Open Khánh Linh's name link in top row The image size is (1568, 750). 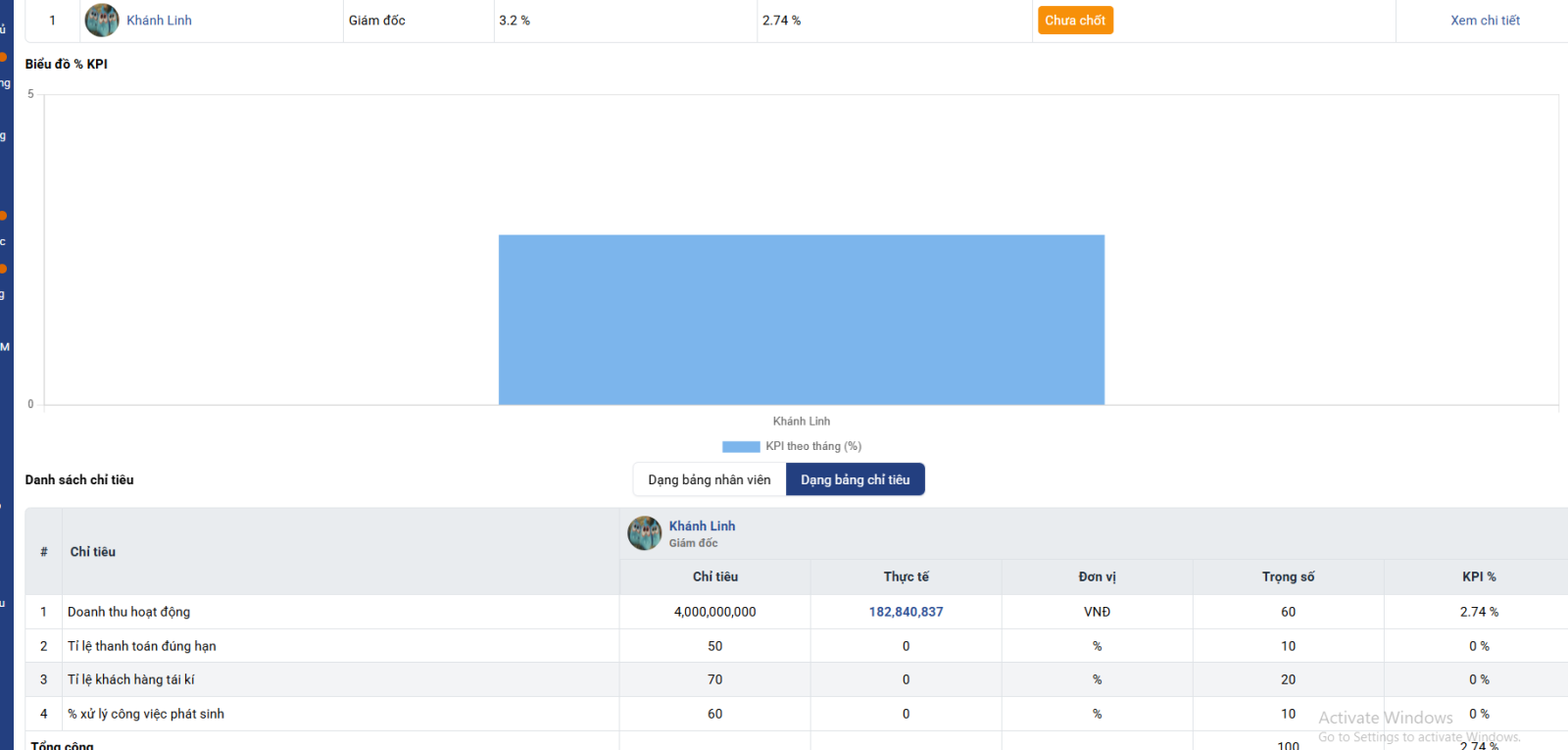pyautogui.click(x=159, y=21)
